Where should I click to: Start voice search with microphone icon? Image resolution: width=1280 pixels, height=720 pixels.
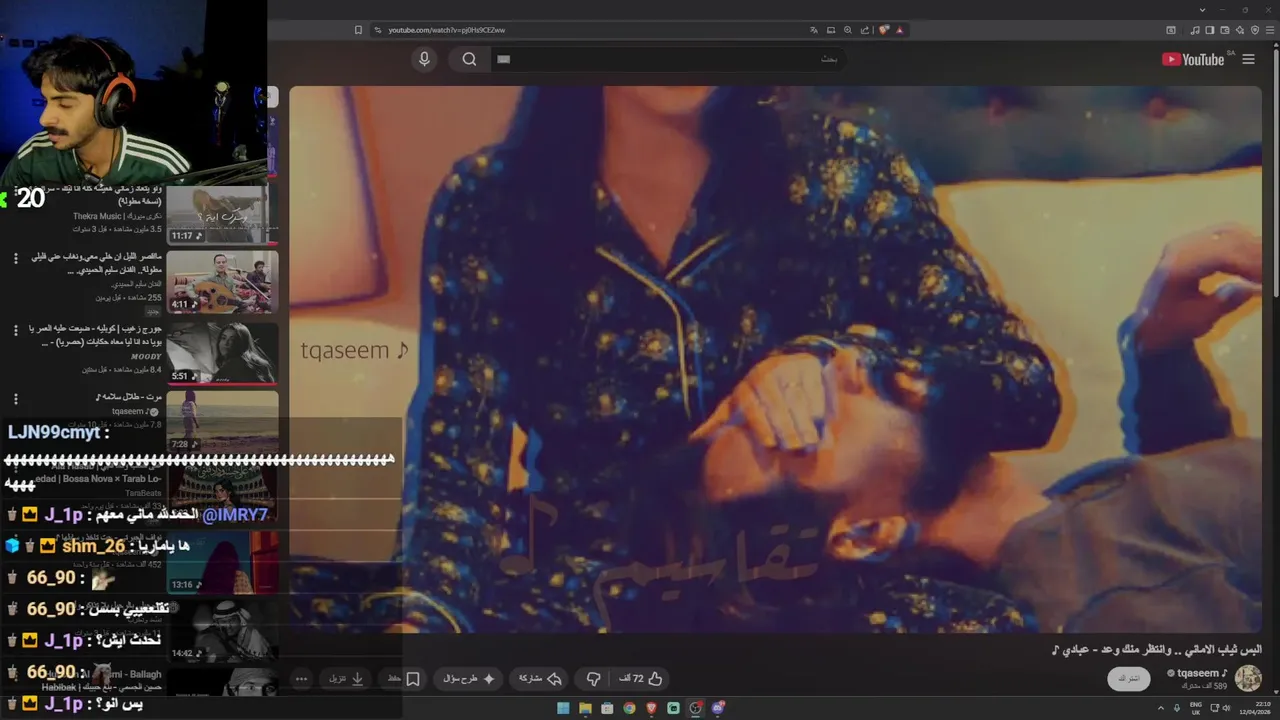(x=424, y=59)
